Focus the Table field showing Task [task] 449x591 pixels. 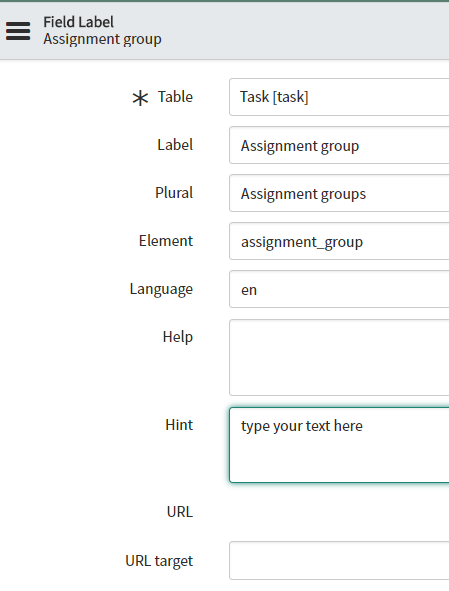[x=339, y=97]
